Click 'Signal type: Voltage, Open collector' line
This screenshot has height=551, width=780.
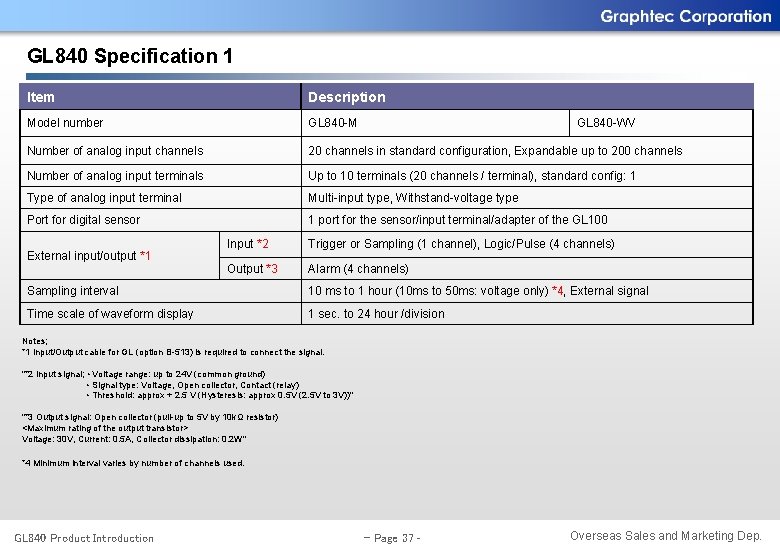pyautogui.click(x=193, y=385)
